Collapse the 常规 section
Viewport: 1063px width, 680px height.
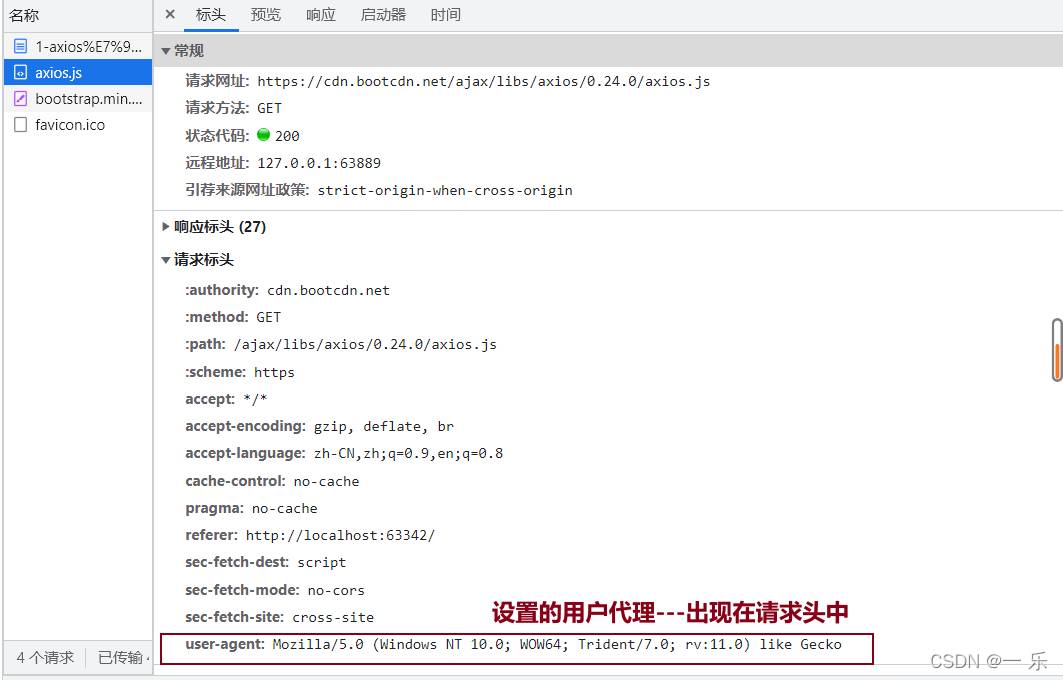tap(165, 51)
